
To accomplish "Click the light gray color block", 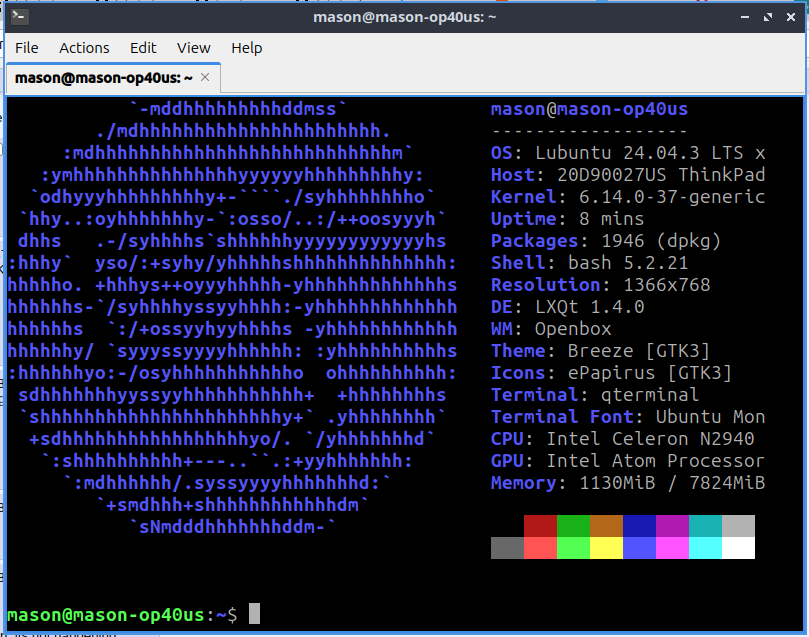I will 738,526.
